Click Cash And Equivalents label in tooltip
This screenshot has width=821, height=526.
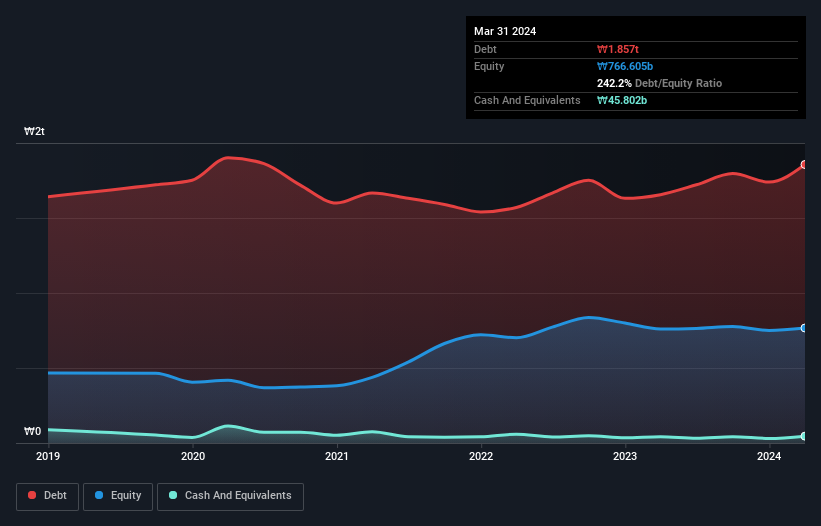click(x=527, y=100)
